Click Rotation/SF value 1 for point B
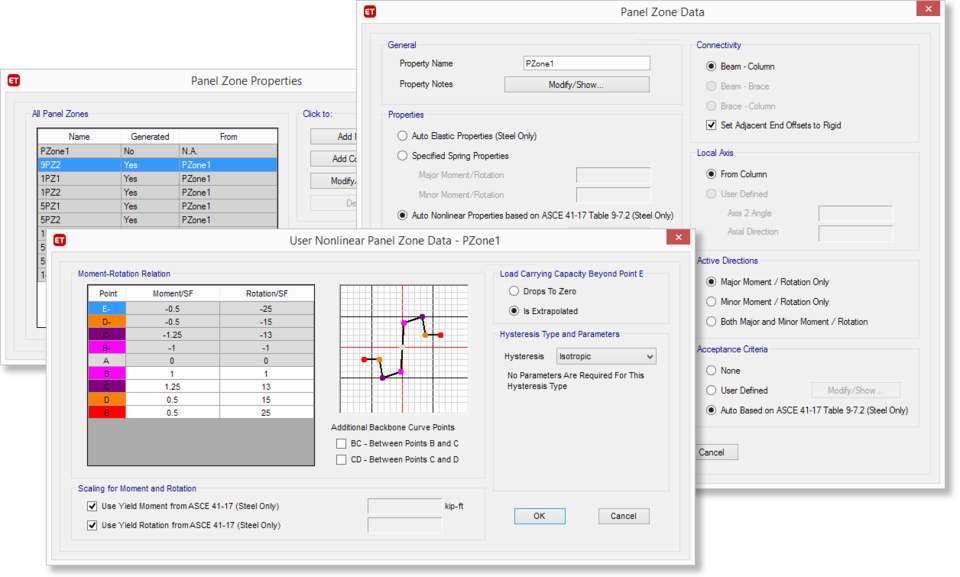Viewport: 960px width, 577px height. 266,374
